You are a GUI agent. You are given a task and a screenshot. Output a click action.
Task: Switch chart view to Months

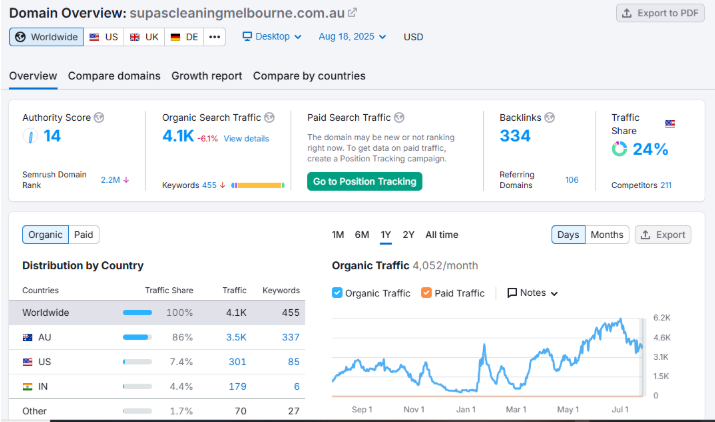coord(606,235)
